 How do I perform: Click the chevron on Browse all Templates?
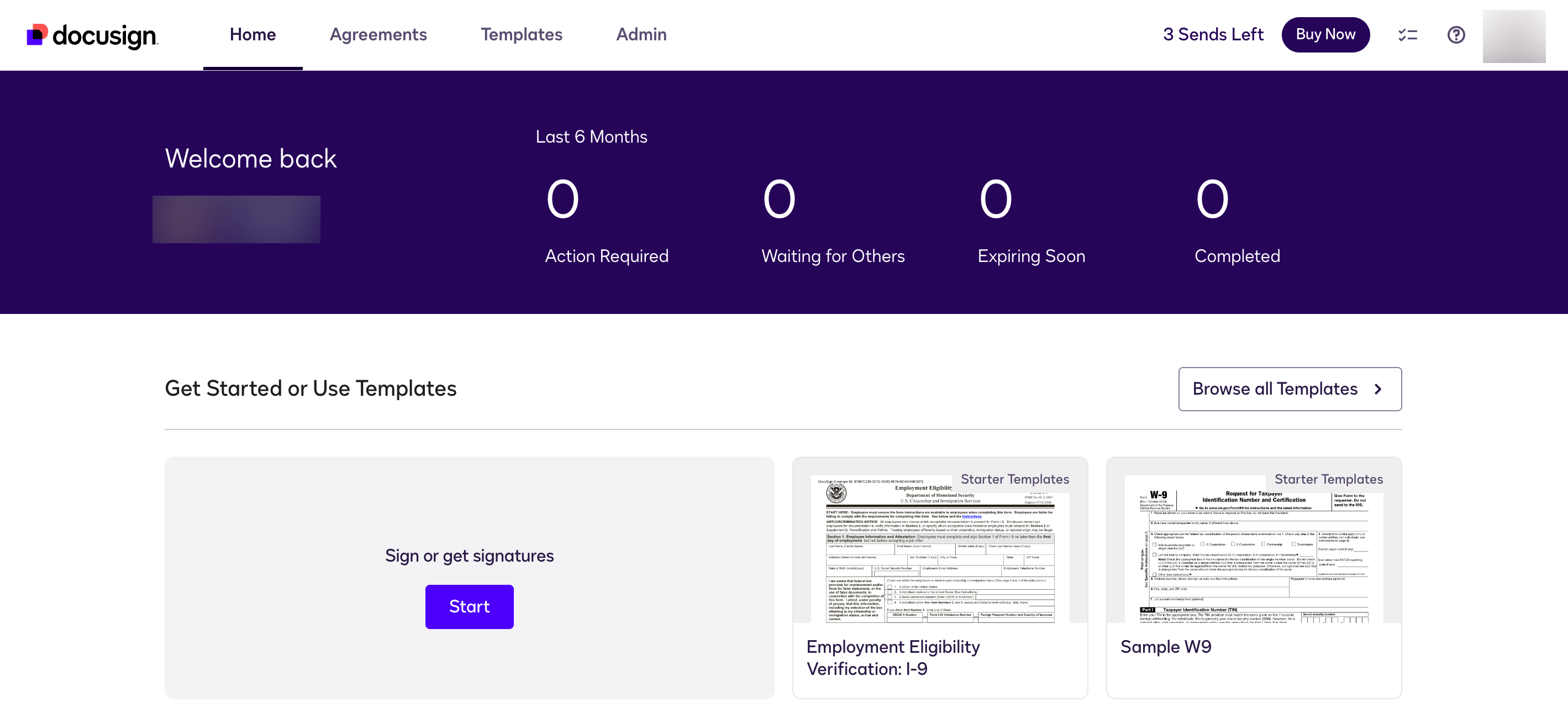(1378, 389)
